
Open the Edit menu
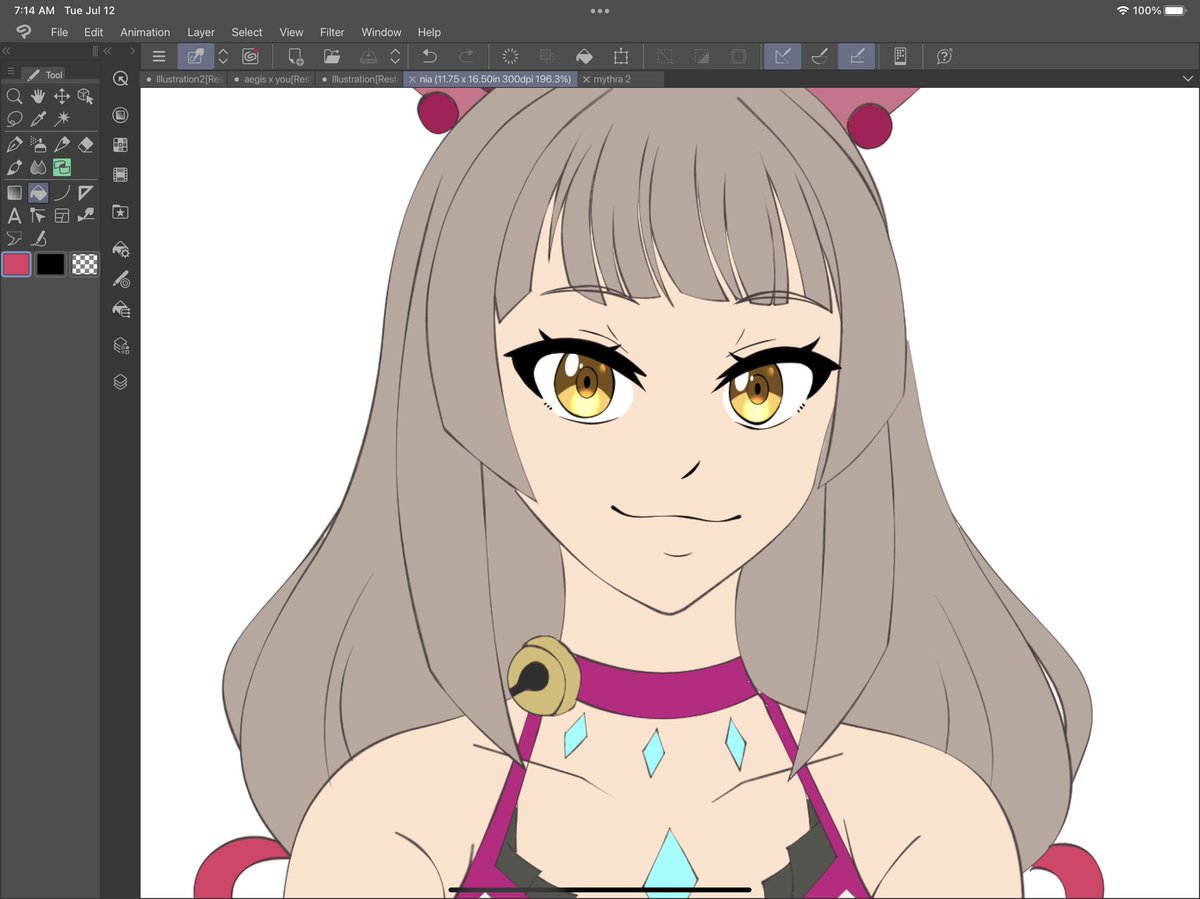click(x=94, y=32)
